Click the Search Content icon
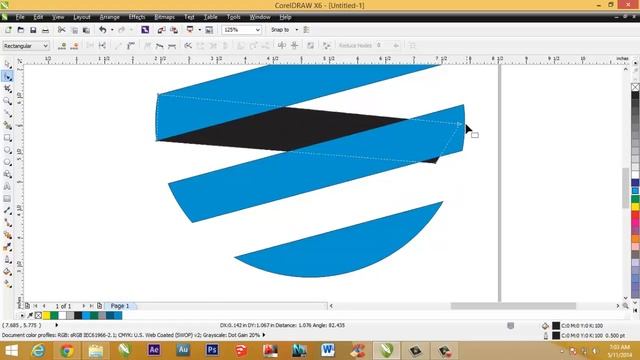 pyautogui.click(x=145, y=30)
